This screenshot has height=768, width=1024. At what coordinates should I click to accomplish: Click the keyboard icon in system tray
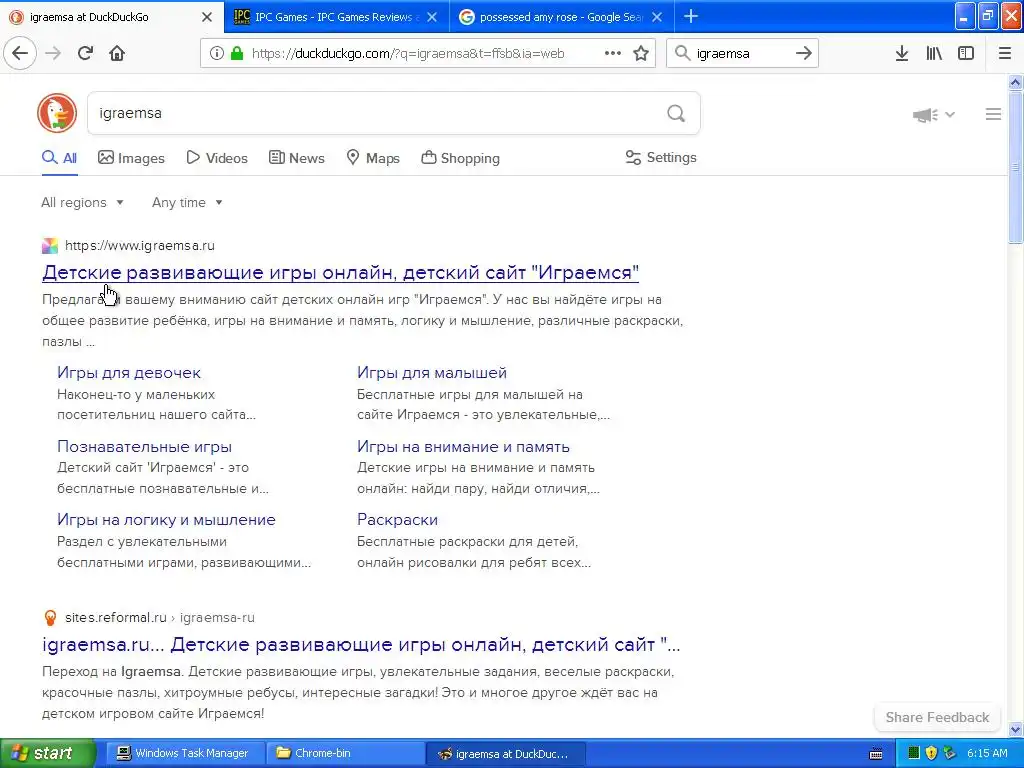point(876,754)
